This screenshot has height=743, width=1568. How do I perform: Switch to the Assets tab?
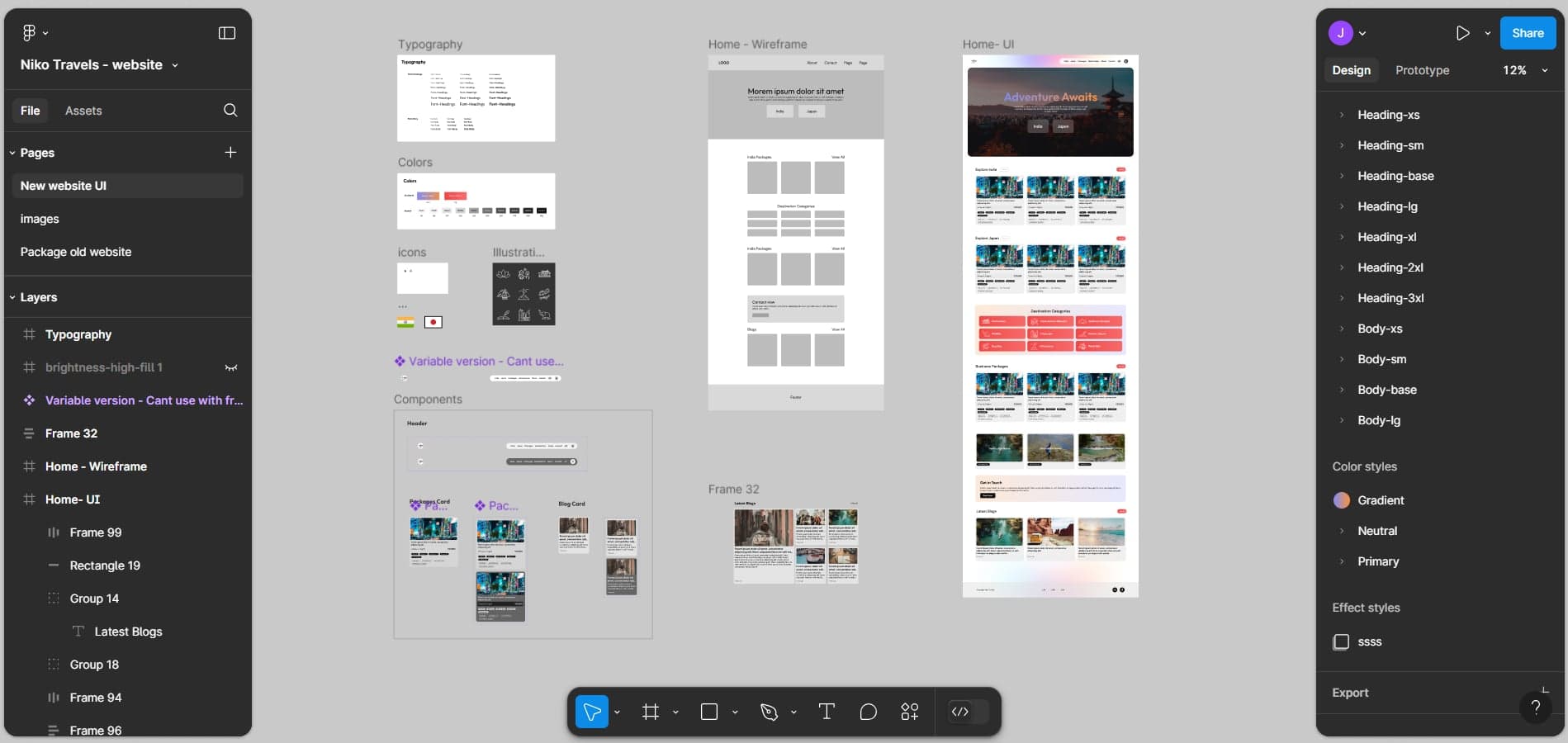click(83, 110)
